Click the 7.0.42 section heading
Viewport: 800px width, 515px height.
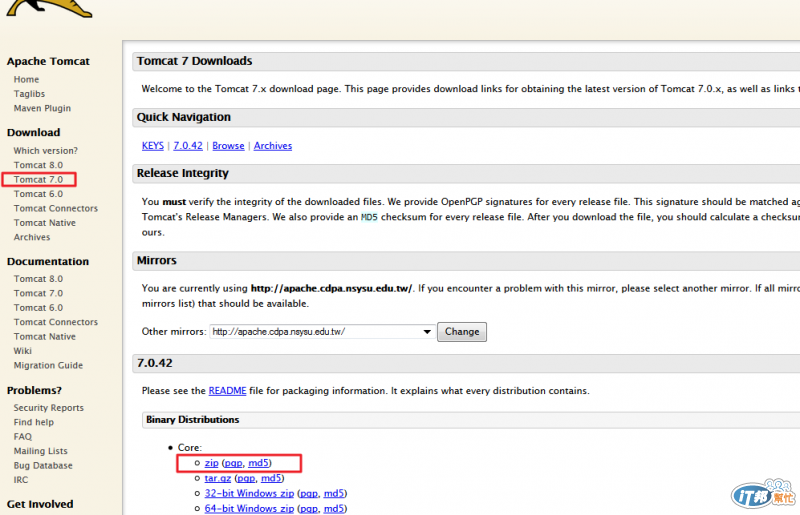155,363
